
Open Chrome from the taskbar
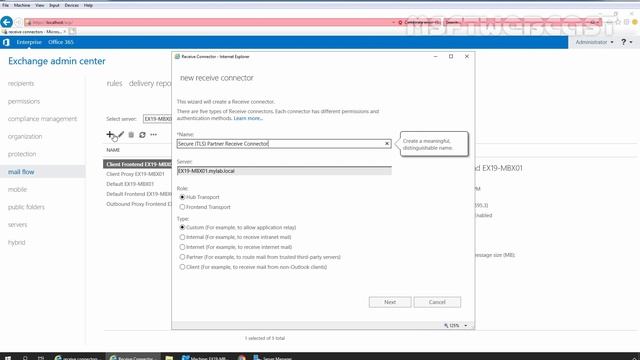242,358
